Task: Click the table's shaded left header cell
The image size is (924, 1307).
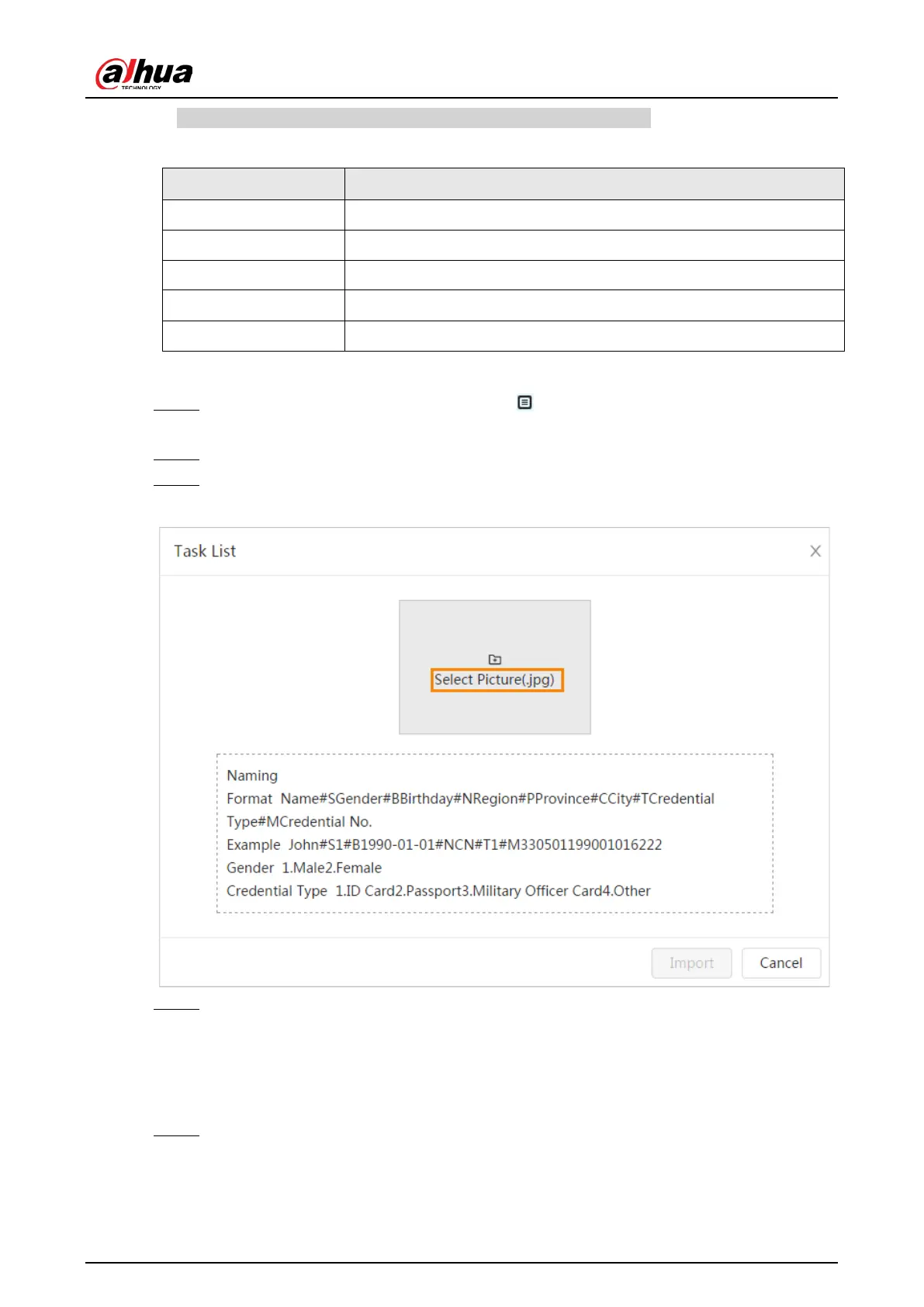Action: tap(253, 184)
